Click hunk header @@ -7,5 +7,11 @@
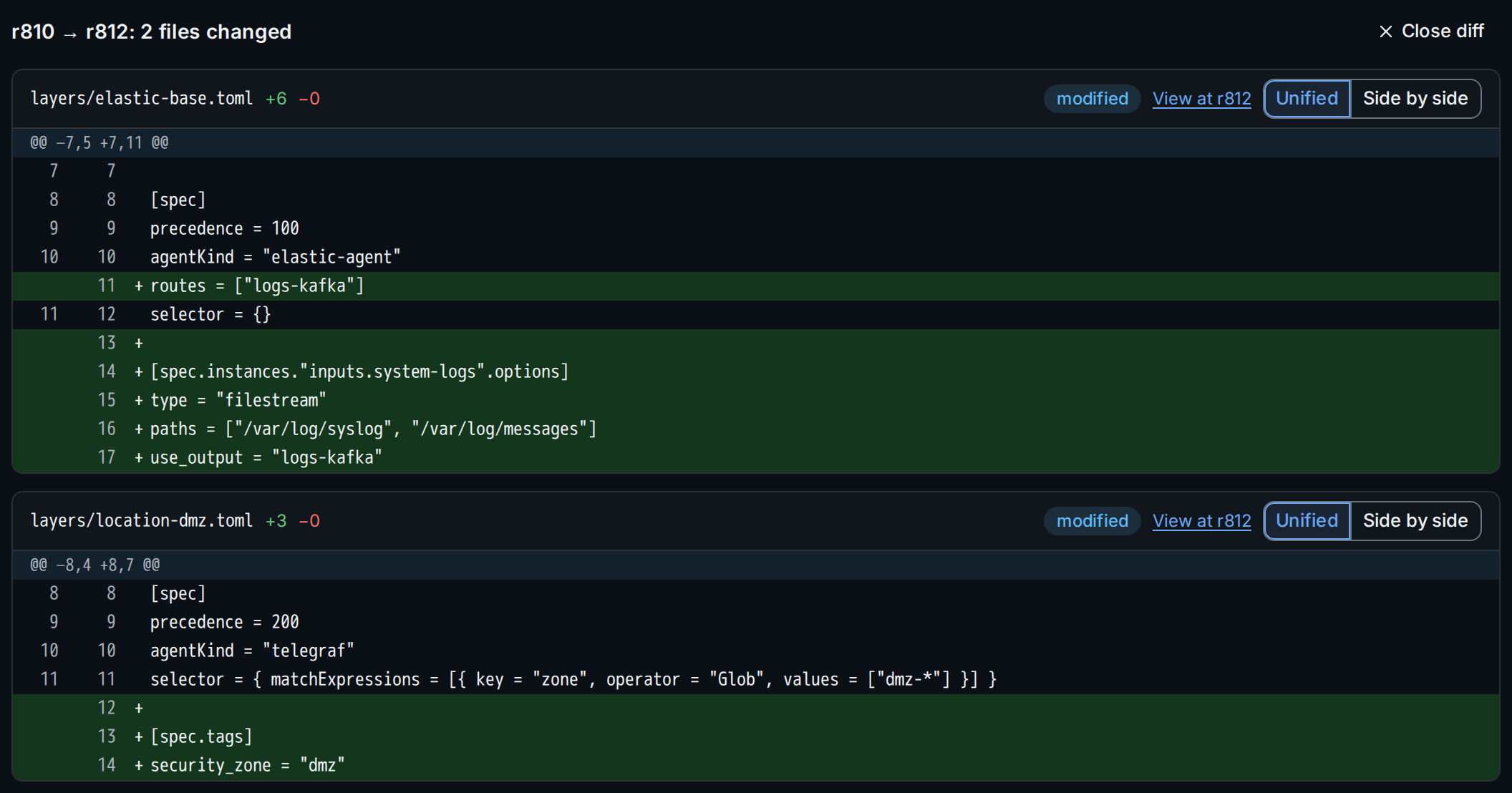1512x793 pixels. (x=756, y=142)
